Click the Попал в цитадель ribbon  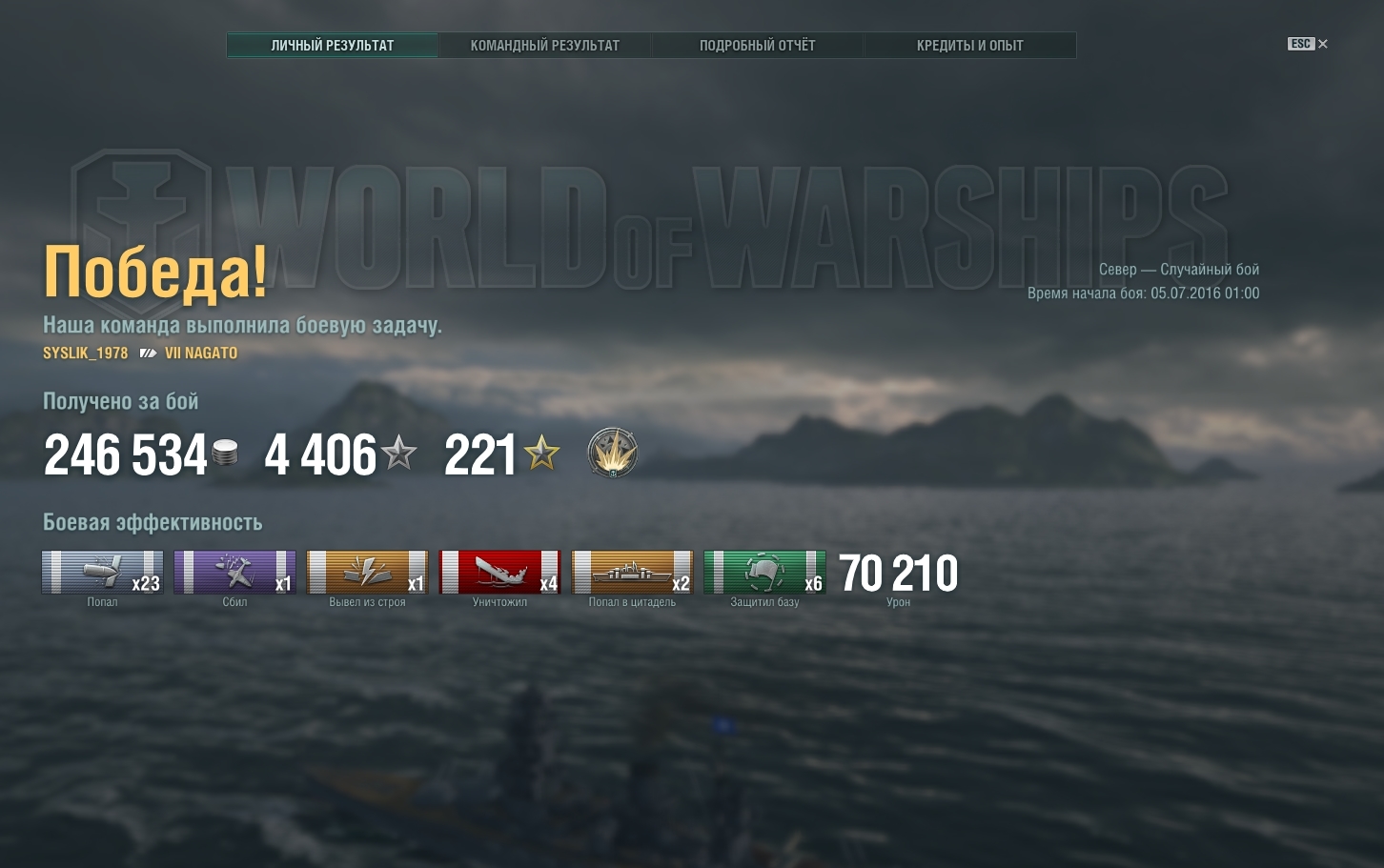(x=632, y=572)
